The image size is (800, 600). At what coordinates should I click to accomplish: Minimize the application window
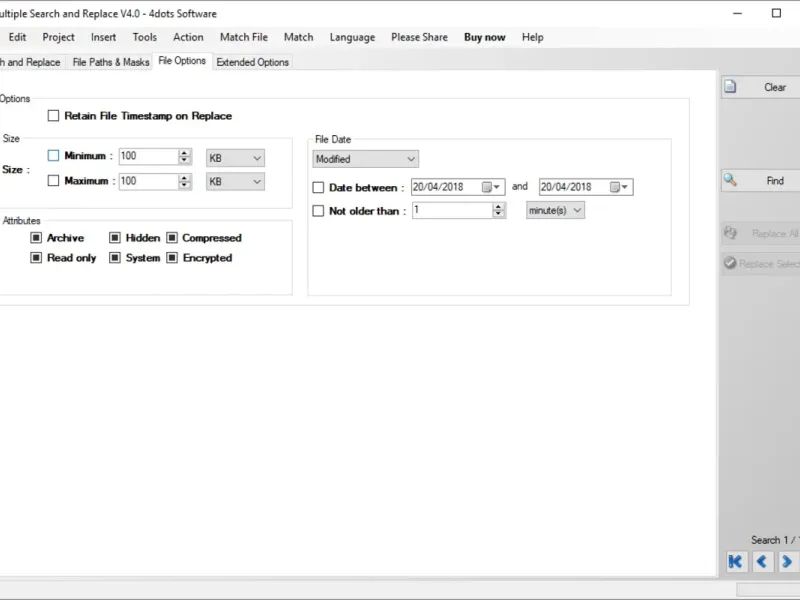[737, 13]
